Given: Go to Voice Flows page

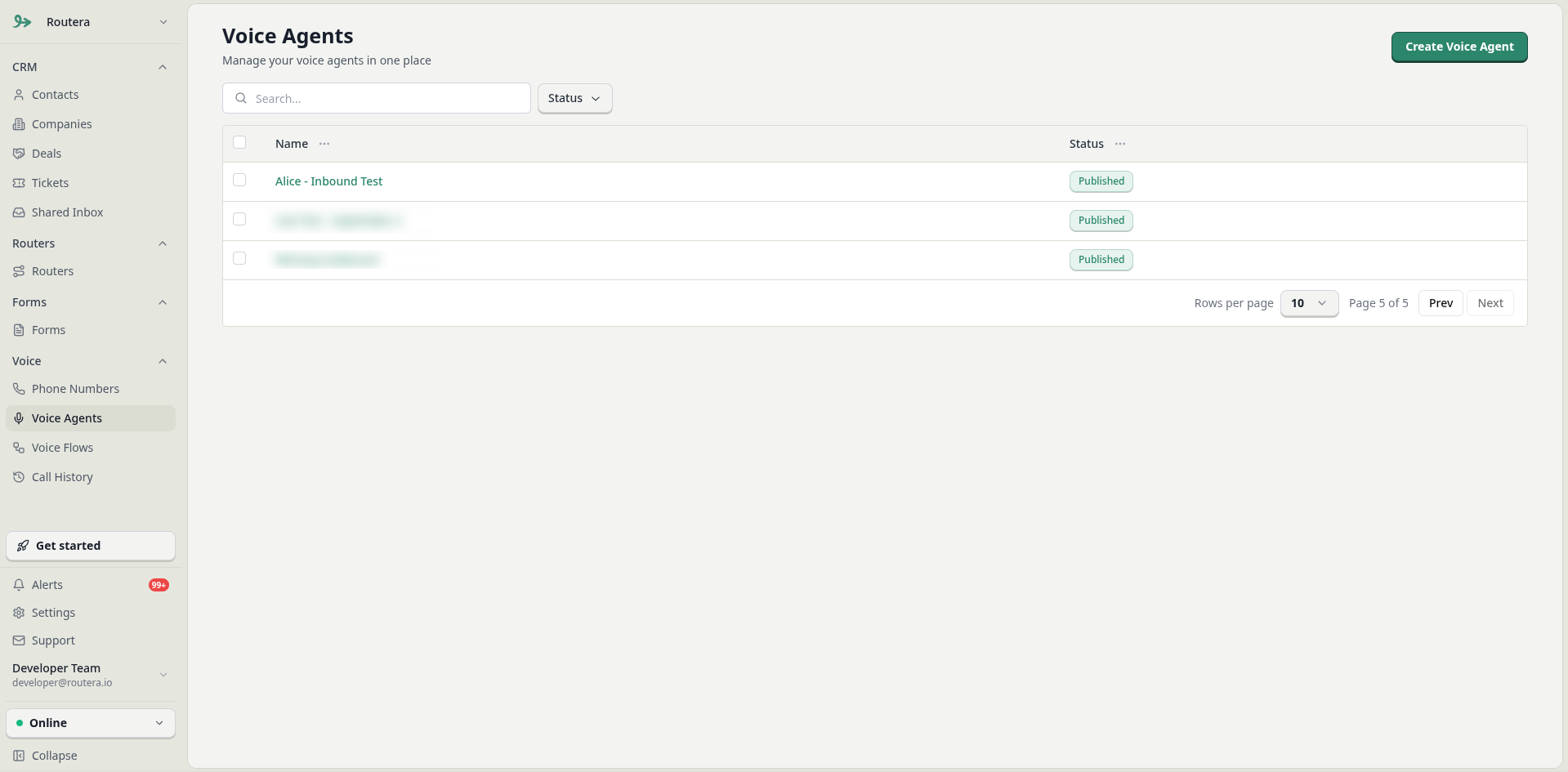Looking at the screenshot, I should tap(63, 448).
